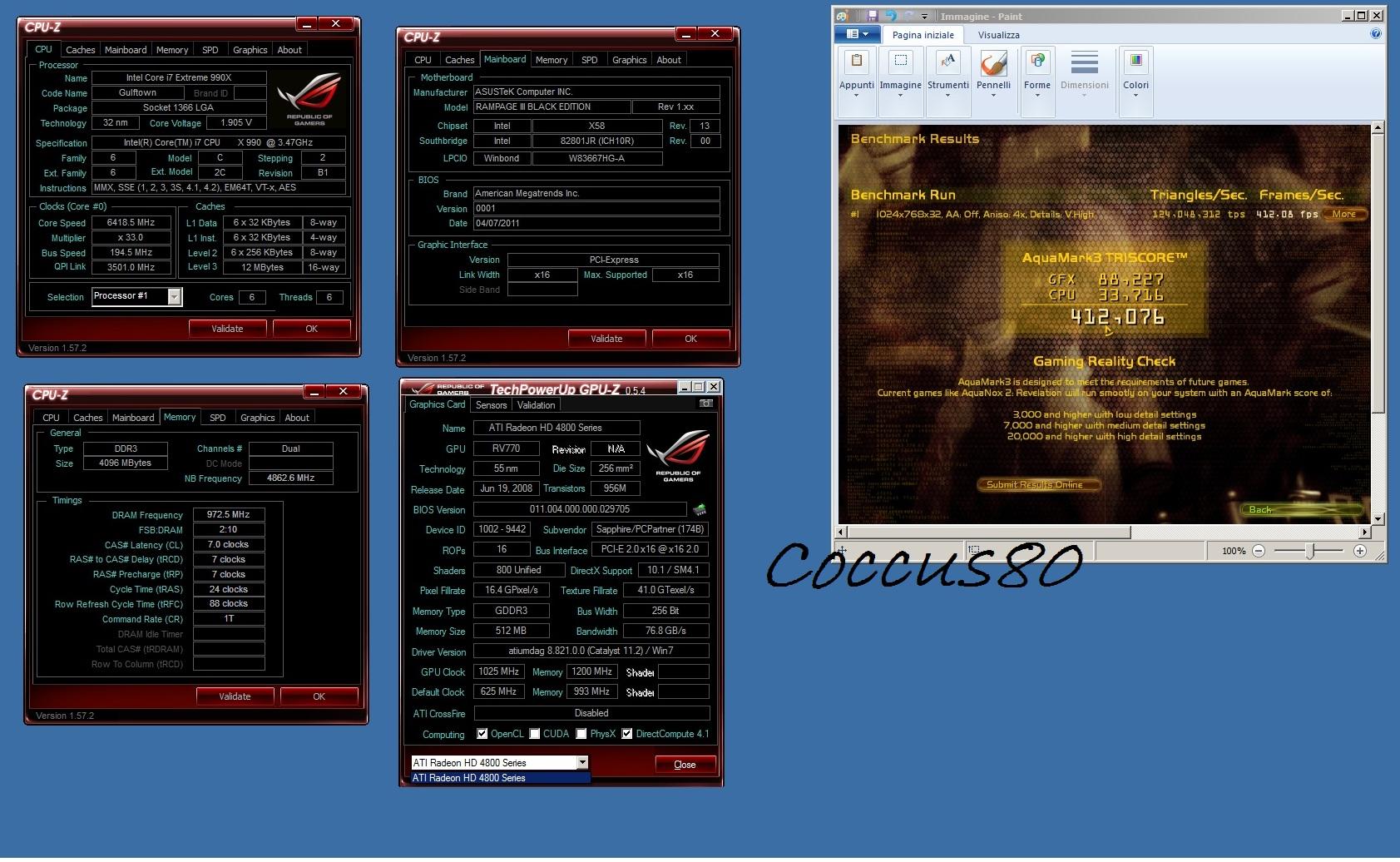
Task: Toggle the DirectCompute 4.1 checkbox in GPU-Z
Action: (627, 734)
